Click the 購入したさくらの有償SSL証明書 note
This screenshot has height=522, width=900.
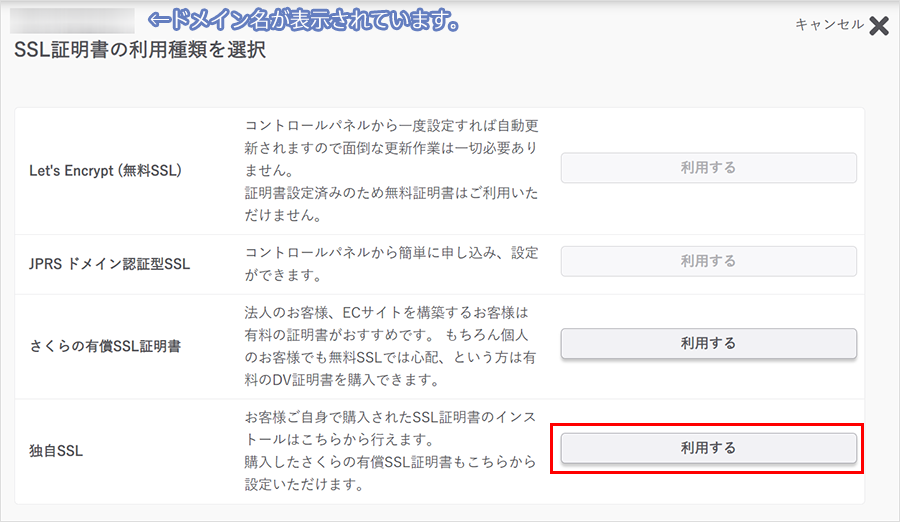(x=392, y=474)
